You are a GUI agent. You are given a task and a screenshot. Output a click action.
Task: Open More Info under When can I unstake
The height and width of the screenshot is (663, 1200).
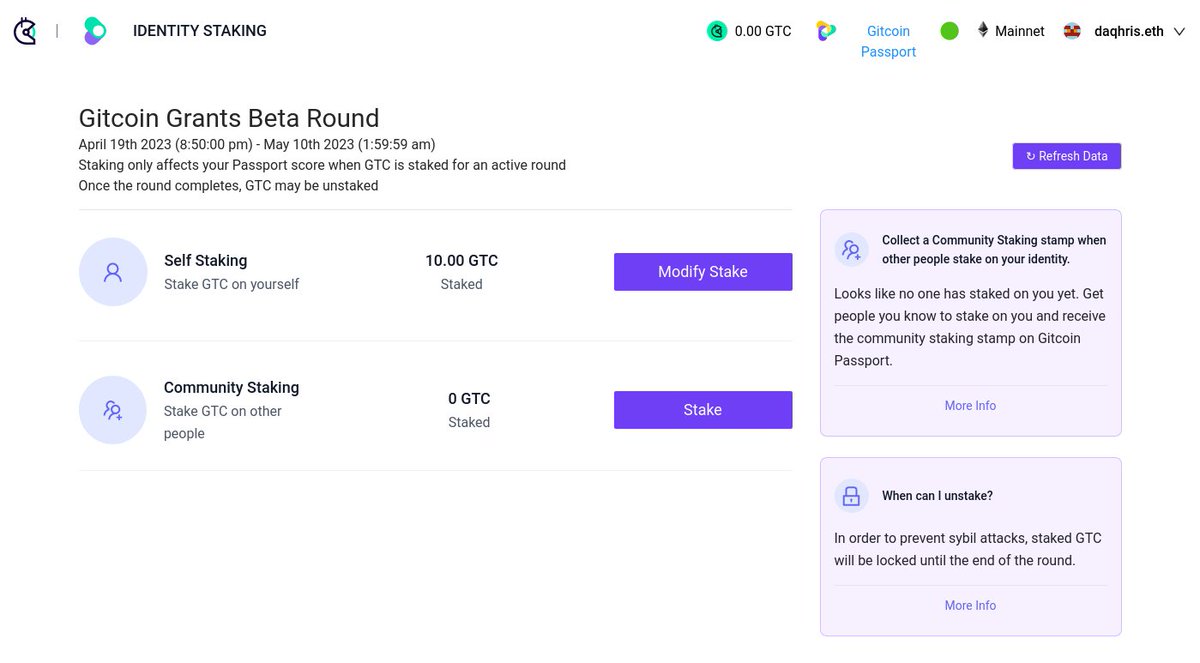pos(970,606)
